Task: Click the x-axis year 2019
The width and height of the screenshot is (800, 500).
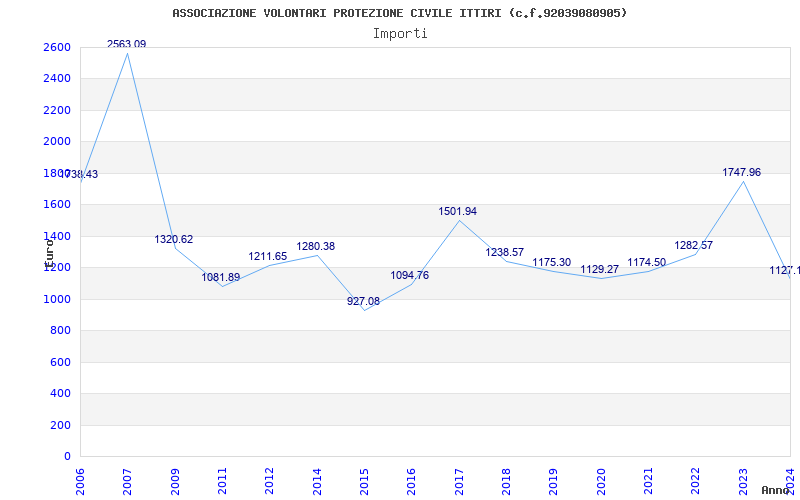Action: pos(554,482)
